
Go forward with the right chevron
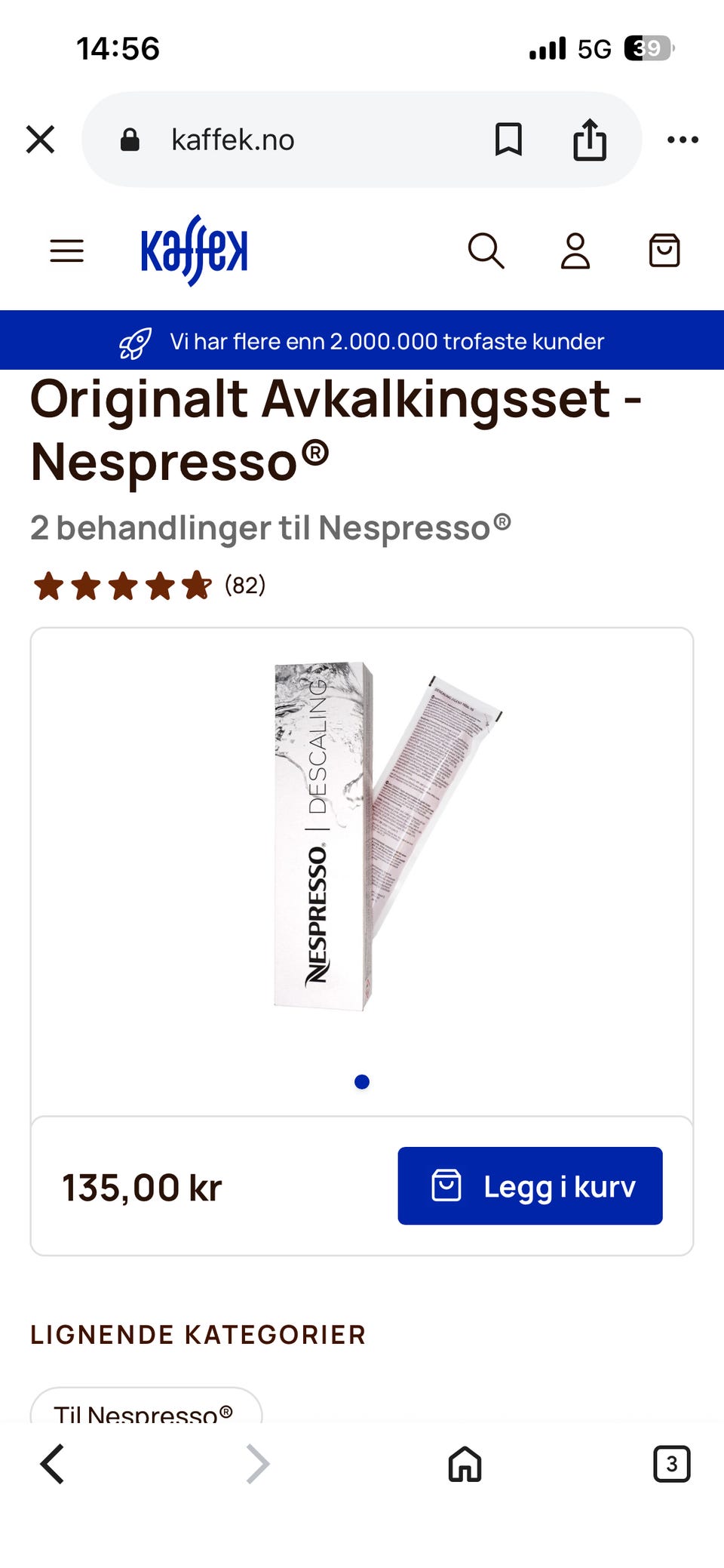pos(258,1465)
